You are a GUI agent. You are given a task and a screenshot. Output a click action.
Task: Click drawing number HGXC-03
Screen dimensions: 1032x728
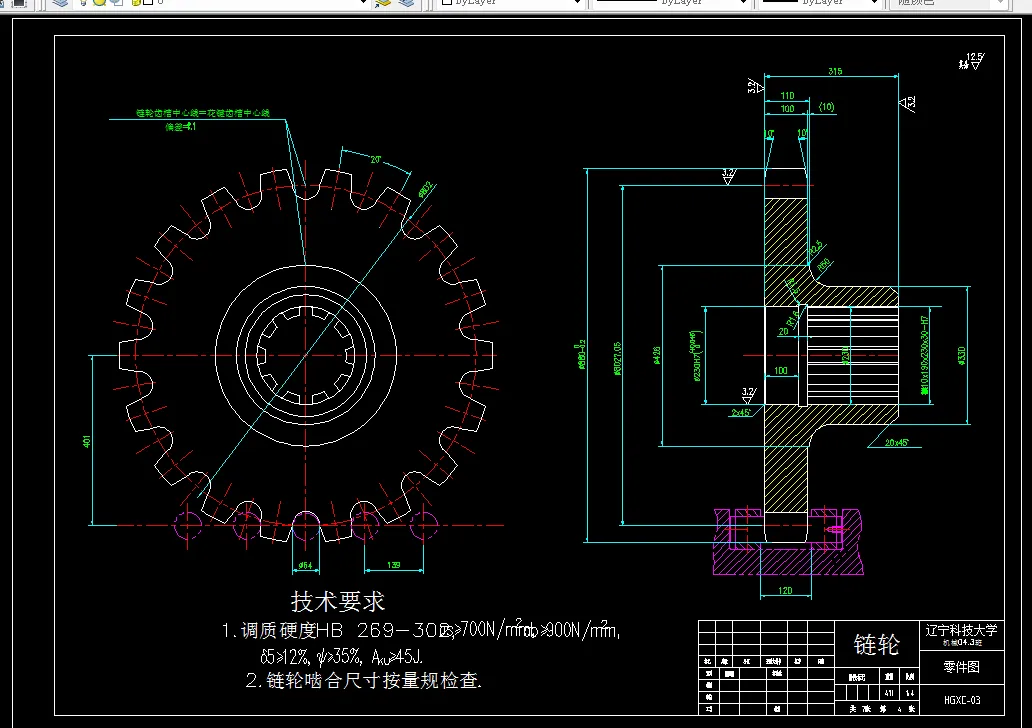pyautogui.click(x=962, y=700)
